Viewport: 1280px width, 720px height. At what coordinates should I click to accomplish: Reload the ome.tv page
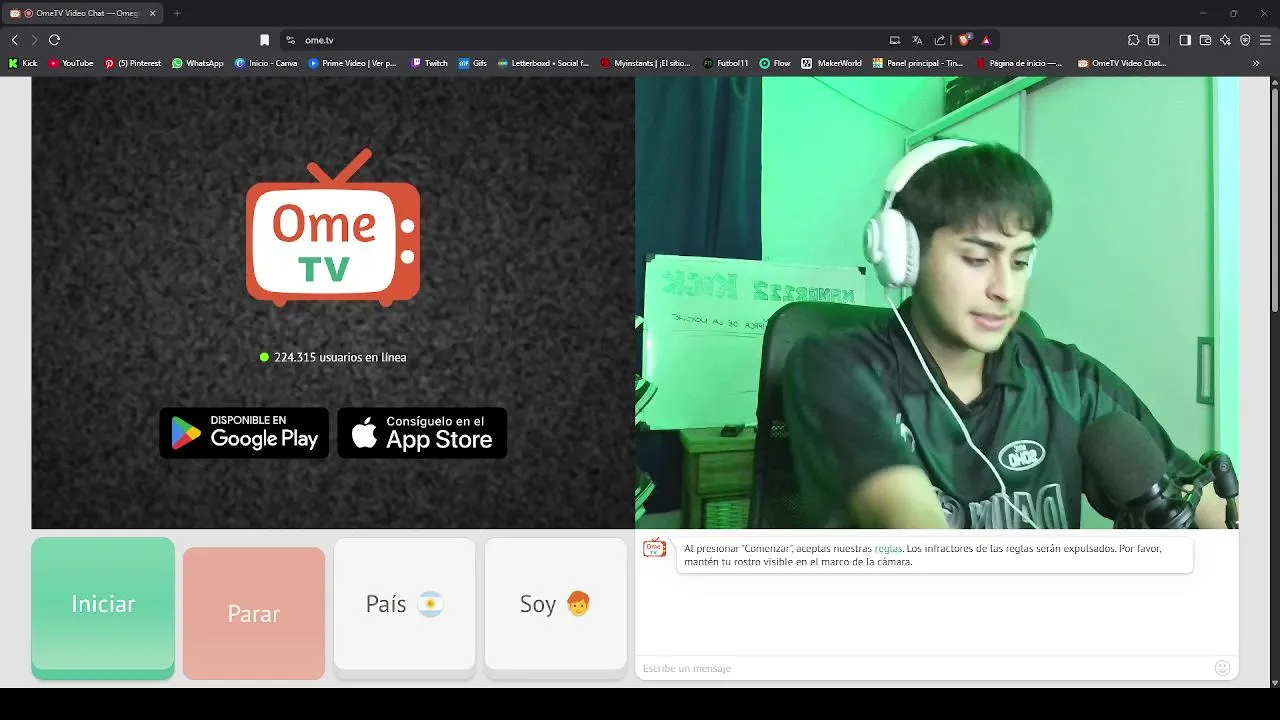click(54, 40)
